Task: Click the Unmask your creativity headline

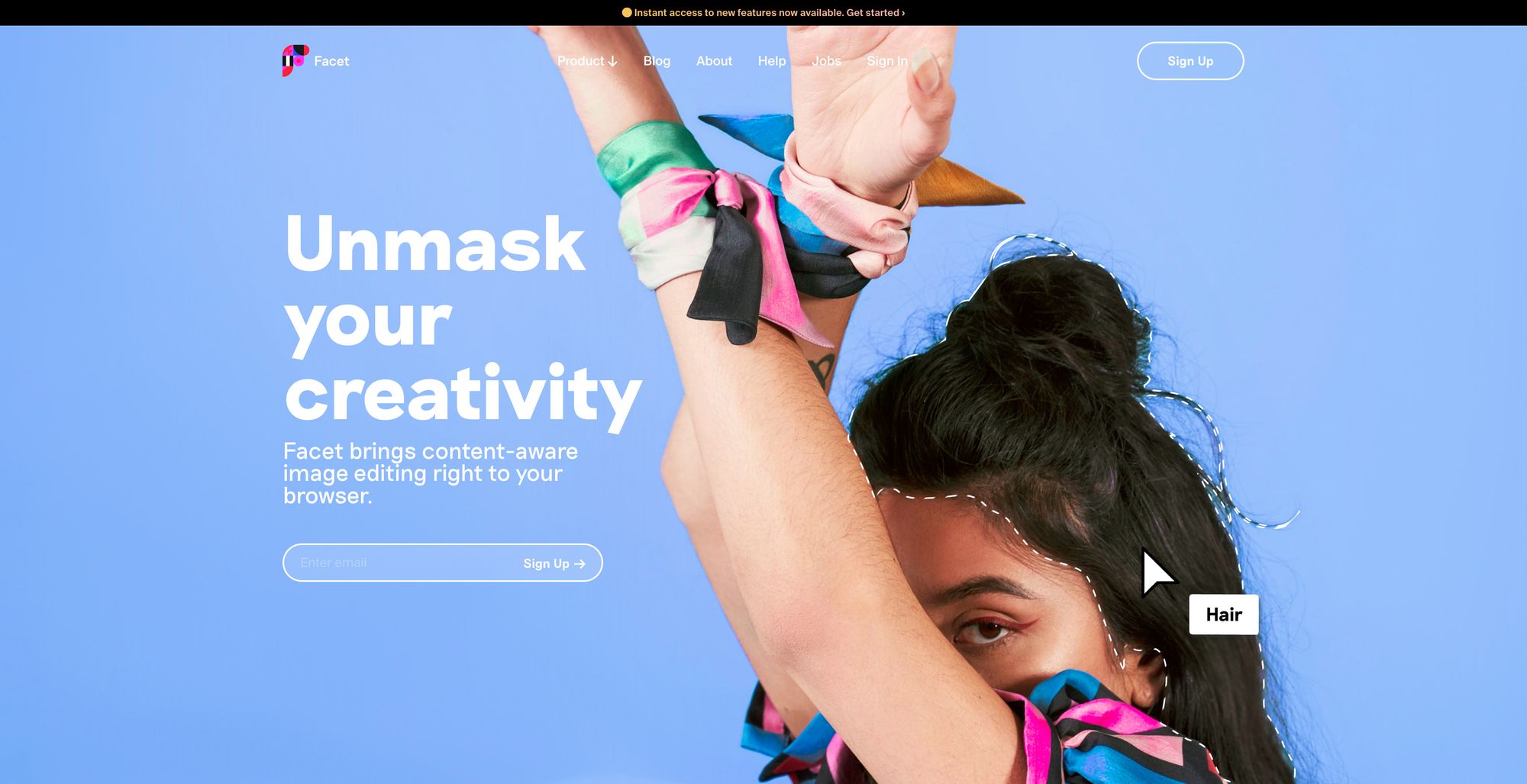Action: click(463, 318)
